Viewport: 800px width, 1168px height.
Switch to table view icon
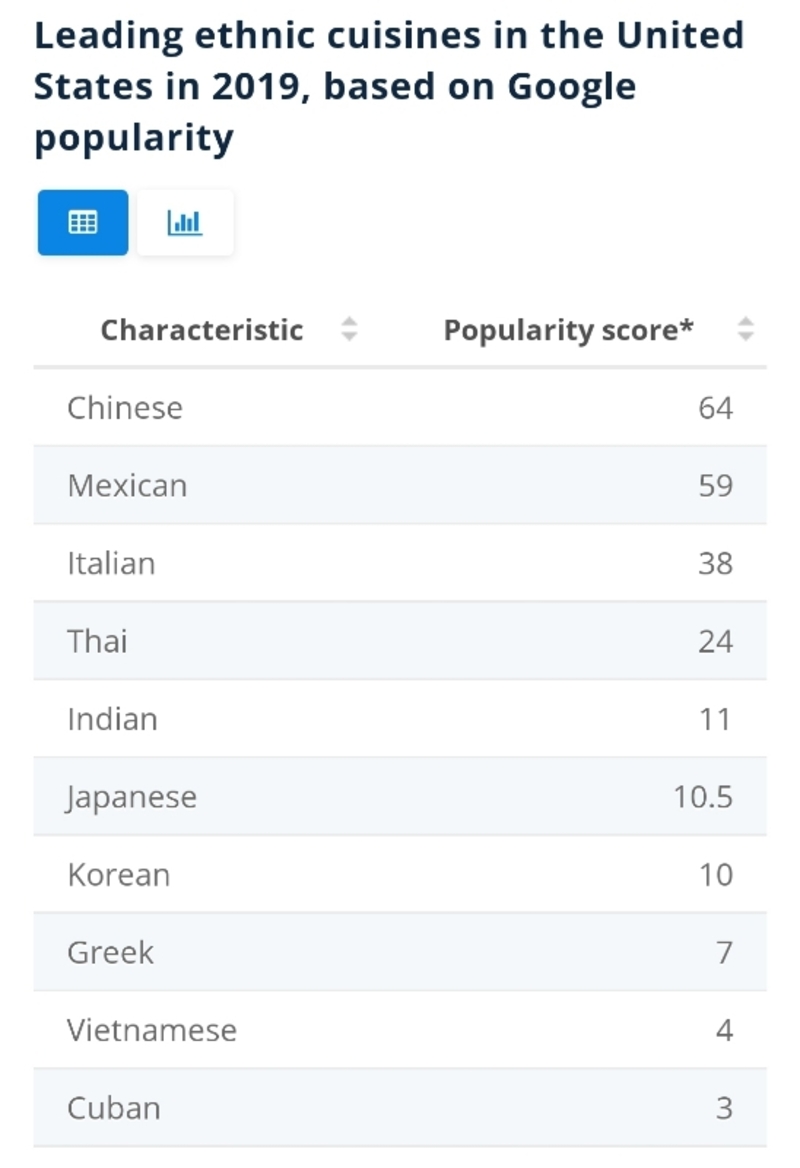click(x=83, y=222)
